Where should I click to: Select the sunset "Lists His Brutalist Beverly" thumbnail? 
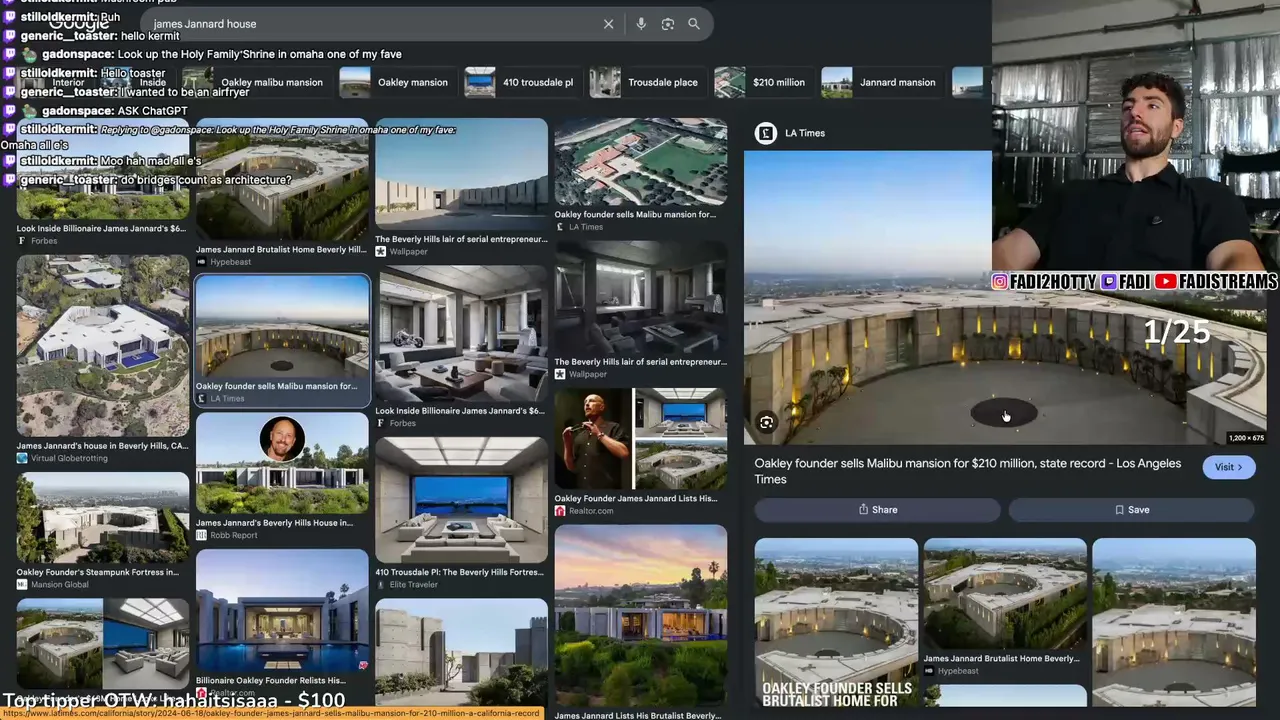(641, 616)
